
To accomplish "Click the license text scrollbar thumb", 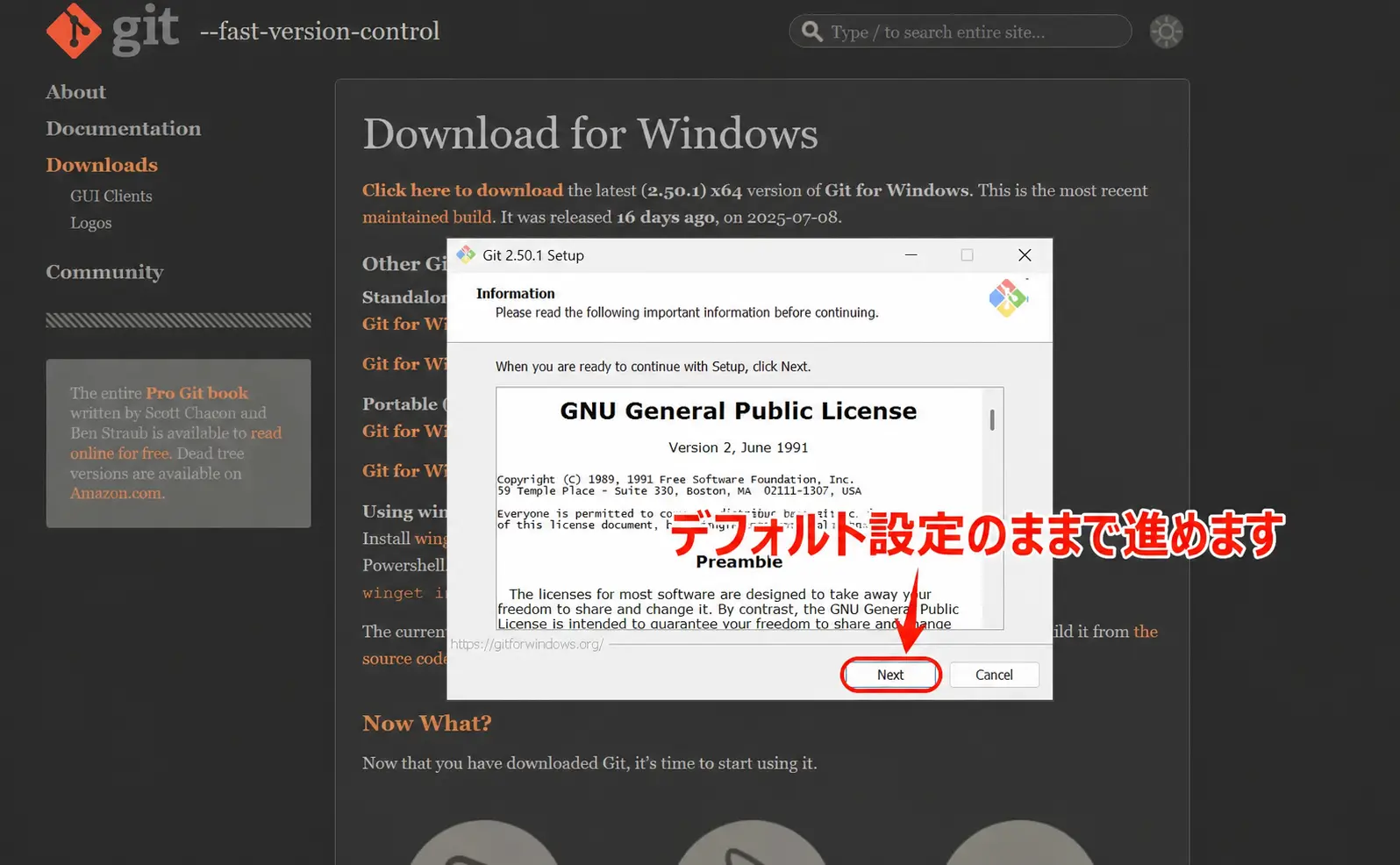I will pos(992,420).
